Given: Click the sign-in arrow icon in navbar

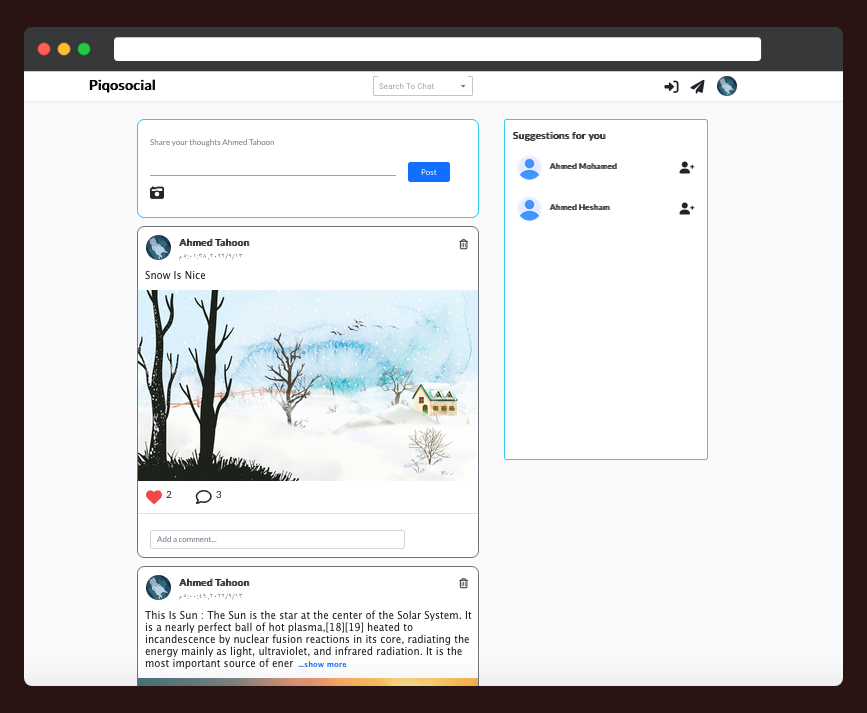Looking at the screenshot, I should (671, 87).
